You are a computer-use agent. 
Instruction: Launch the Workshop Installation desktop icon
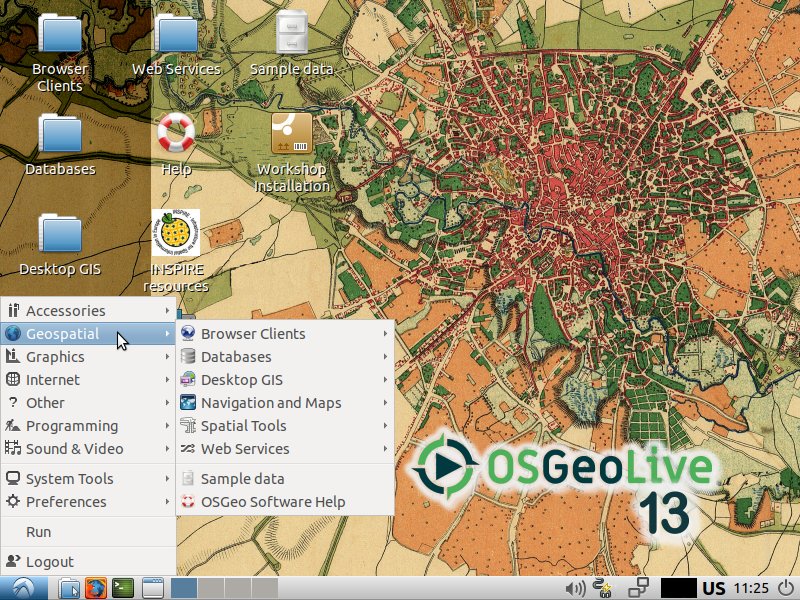[x=291, y=133]
